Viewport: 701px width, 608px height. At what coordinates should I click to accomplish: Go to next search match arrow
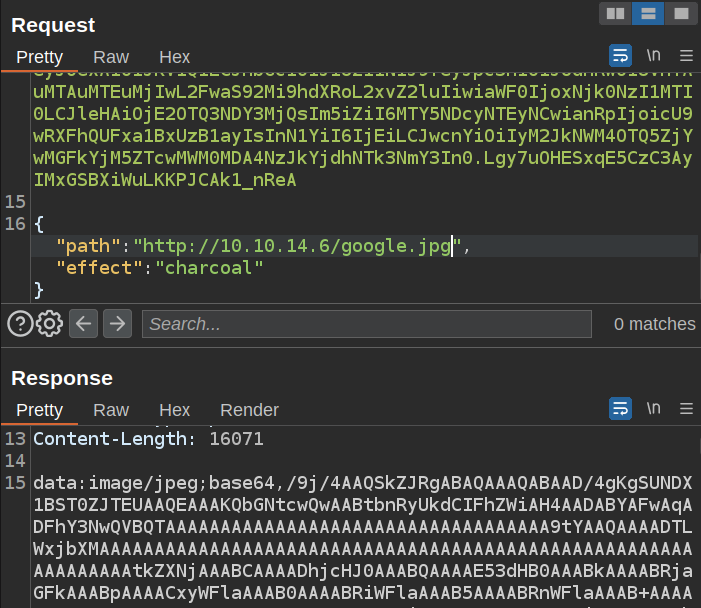coord(117,323)
